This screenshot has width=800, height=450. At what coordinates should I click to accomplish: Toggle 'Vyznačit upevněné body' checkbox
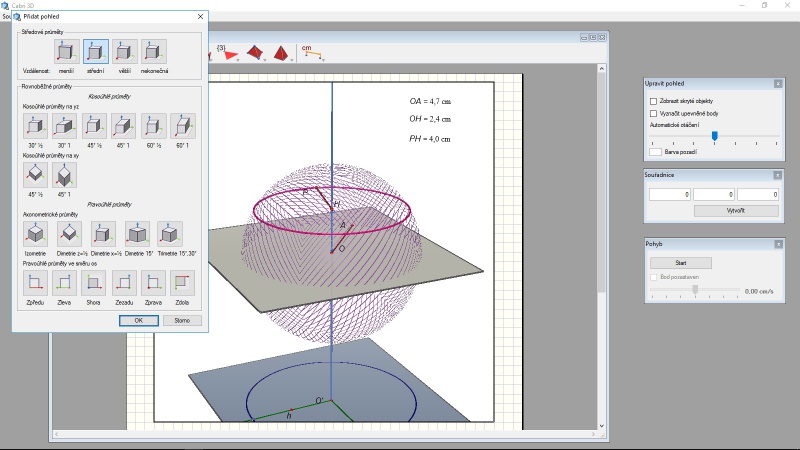point(653,113)
